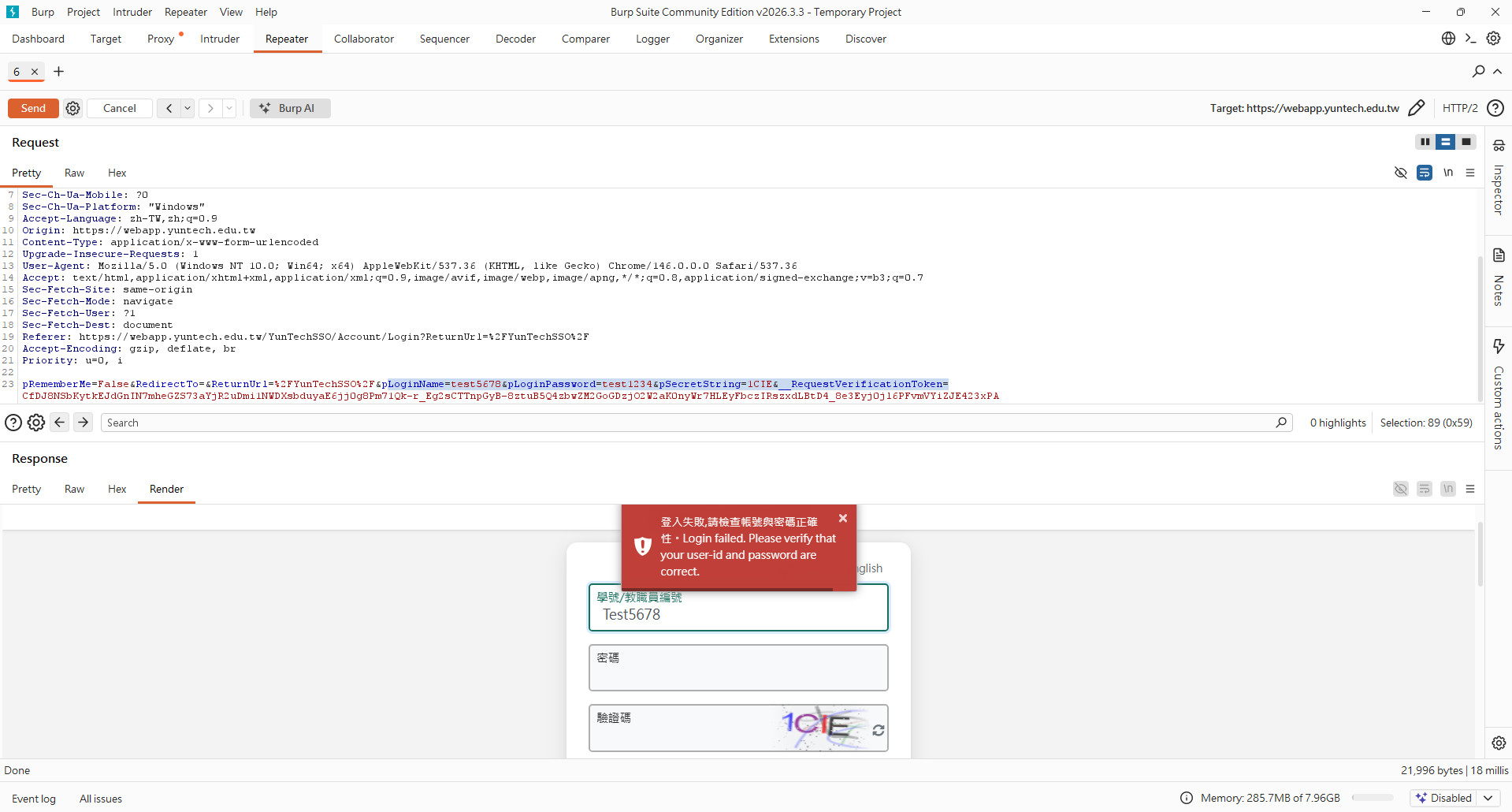Open side panel settings gear at bottom right
Viewport: 1512px width, 812px height.
1499,743
